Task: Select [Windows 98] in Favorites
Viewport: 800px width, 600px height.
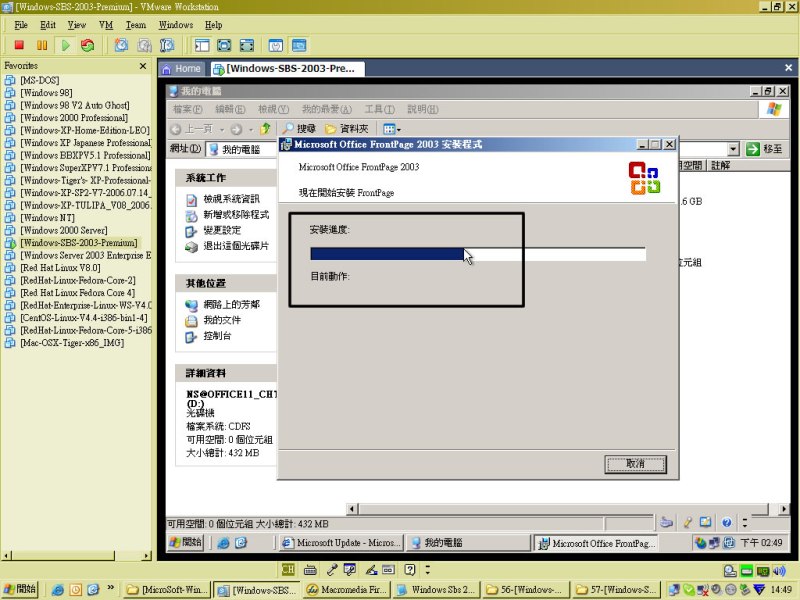Action: click(x=46, y=93)
